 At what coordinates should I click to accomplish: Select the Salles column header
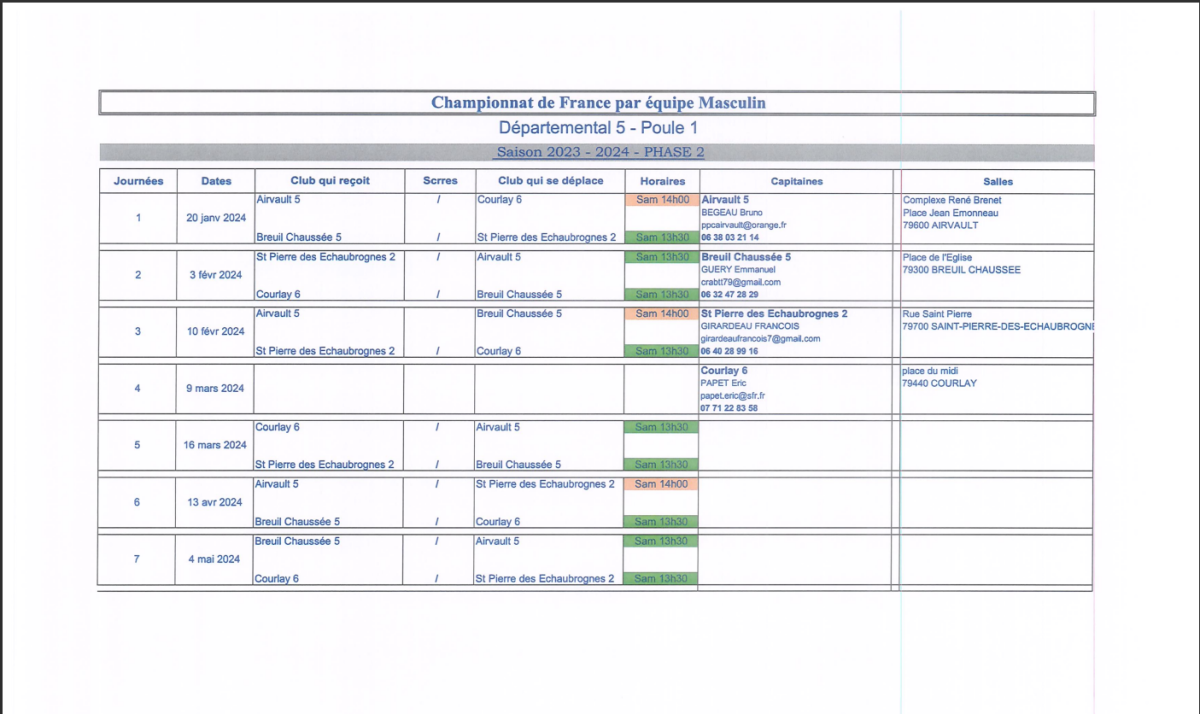pyautogui.click(x=997, y=181)
